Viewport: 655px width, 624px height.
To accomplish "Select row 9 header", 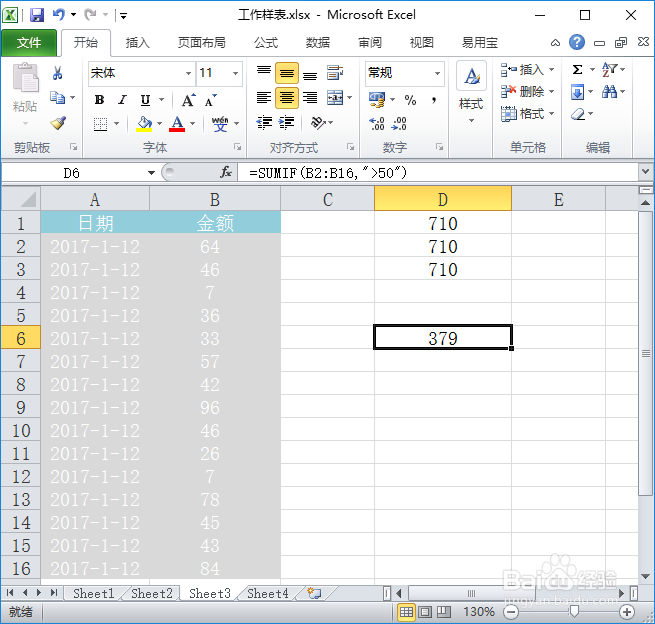I will [21, 408].
